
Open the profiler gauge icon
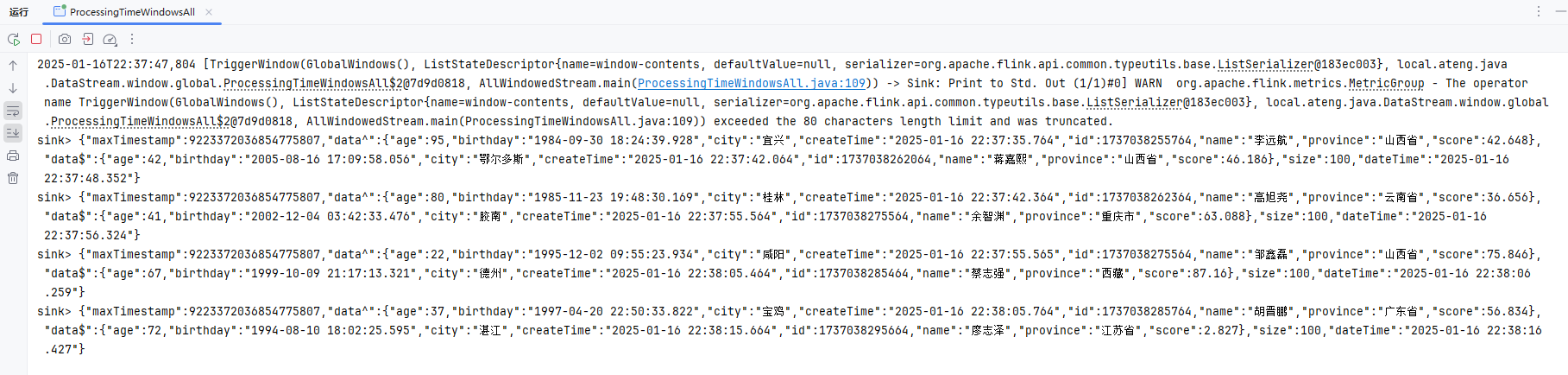point(110,39)
